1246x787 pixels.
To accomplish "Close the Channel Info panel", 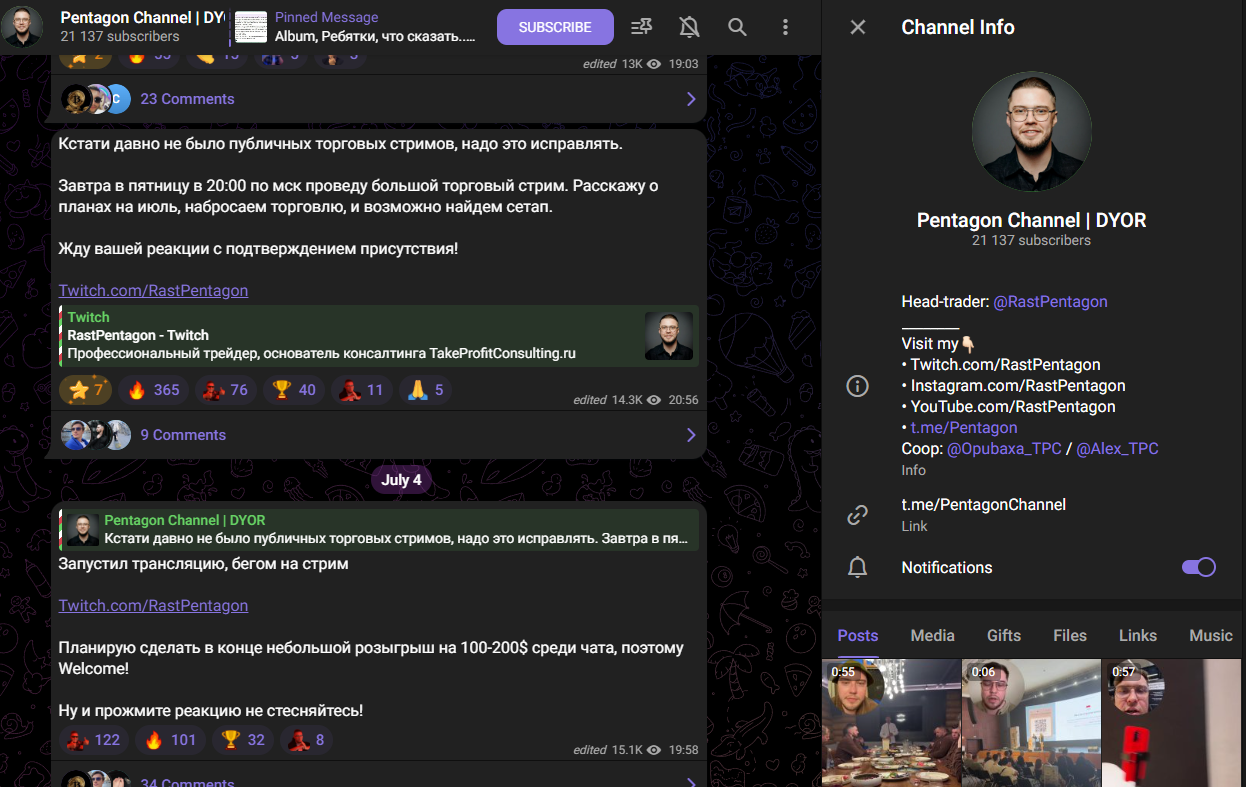I will (x=858, y=27).
